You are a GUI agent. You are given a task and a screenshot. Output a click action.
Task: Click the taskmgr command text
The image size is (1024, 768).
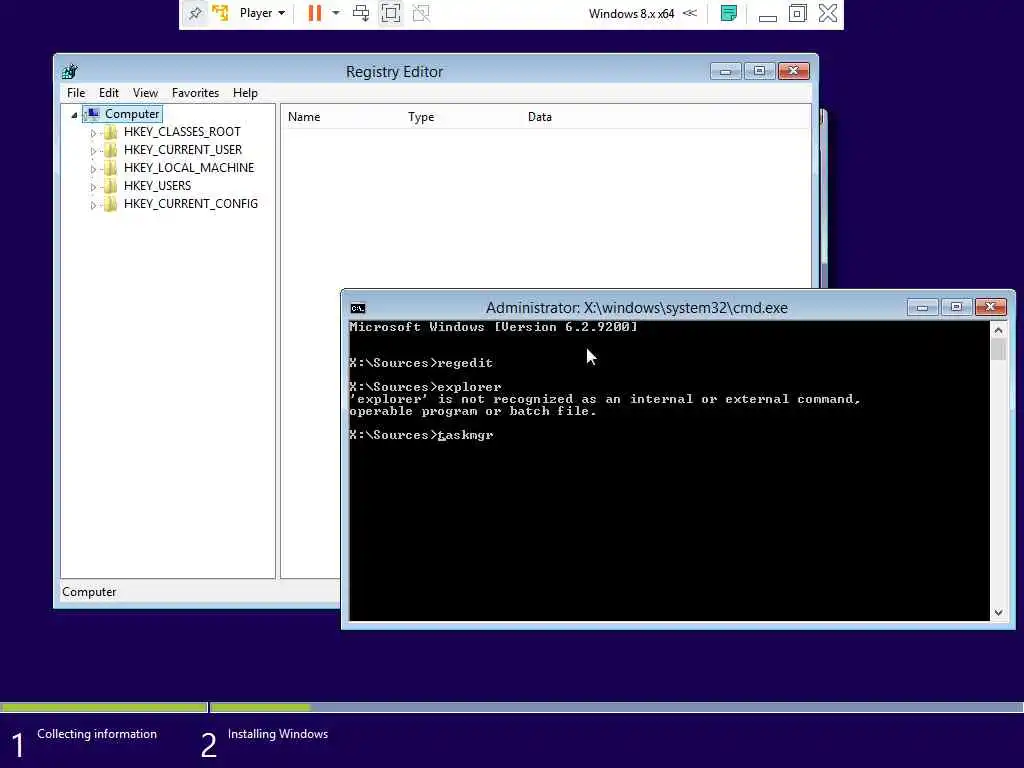point(466,435)
